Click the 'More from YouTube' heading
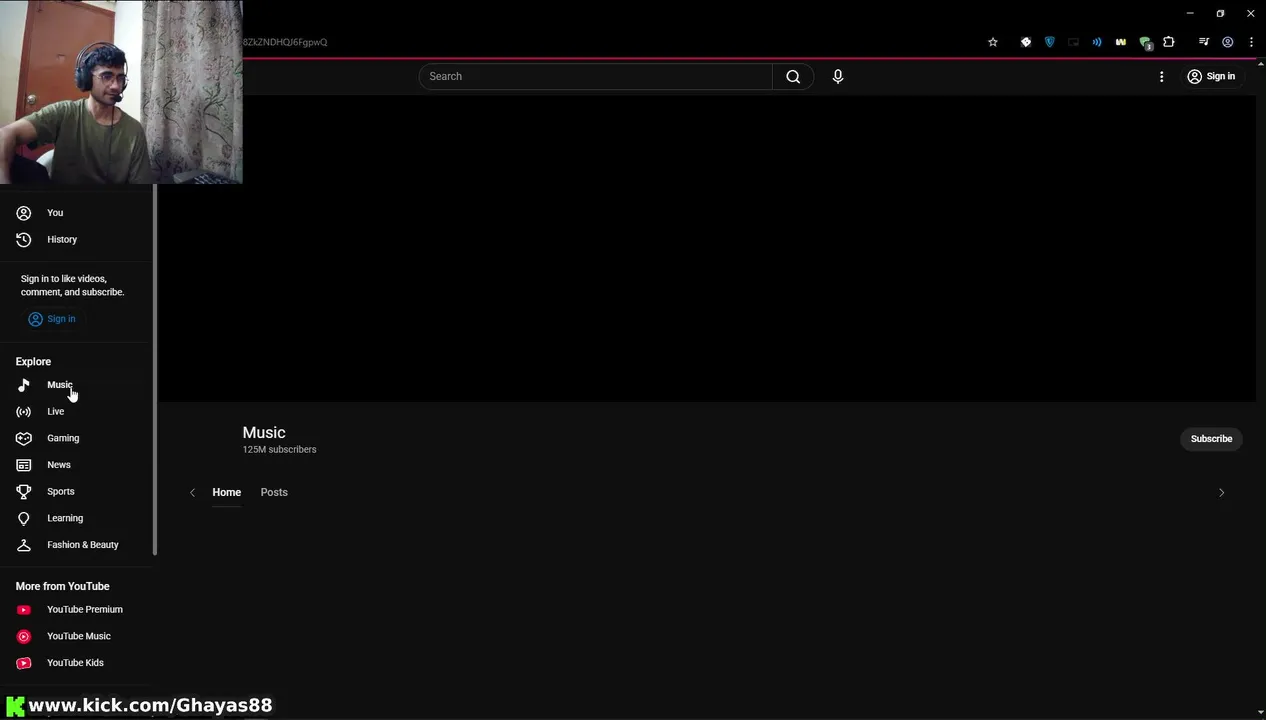1266x720 pixels. [62, 587]
